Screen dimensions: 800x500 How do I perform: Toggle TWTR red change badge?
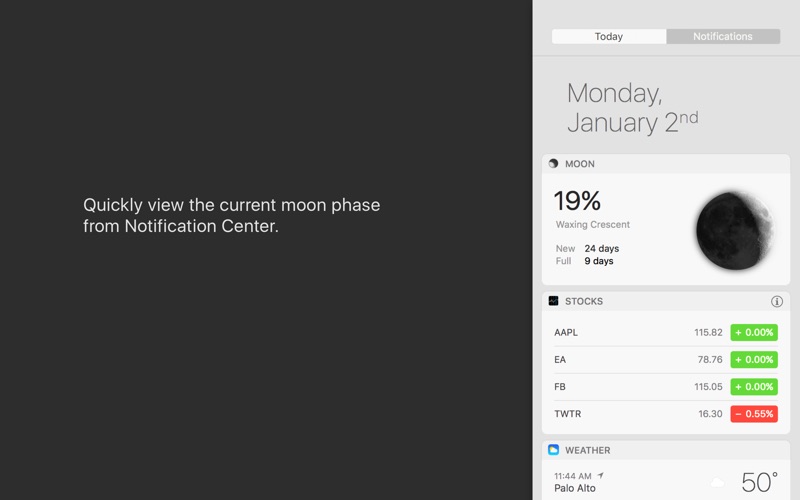click(754, 413)
